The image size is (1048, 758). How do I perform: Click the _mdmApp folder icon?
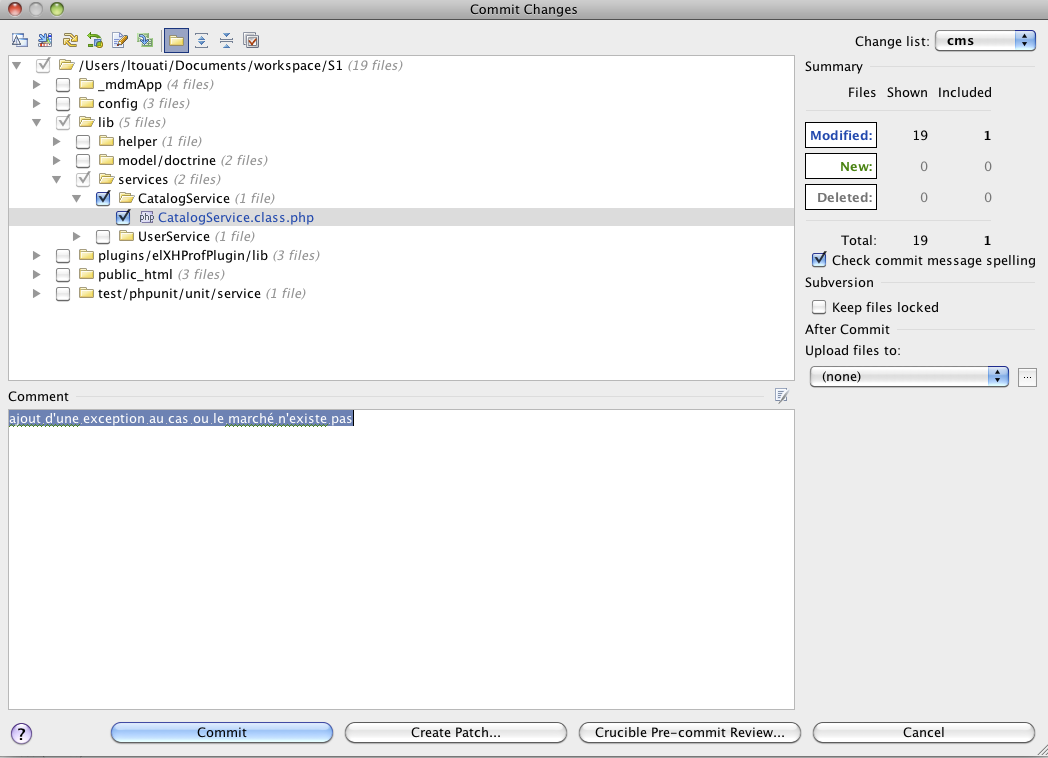[86, 84]
